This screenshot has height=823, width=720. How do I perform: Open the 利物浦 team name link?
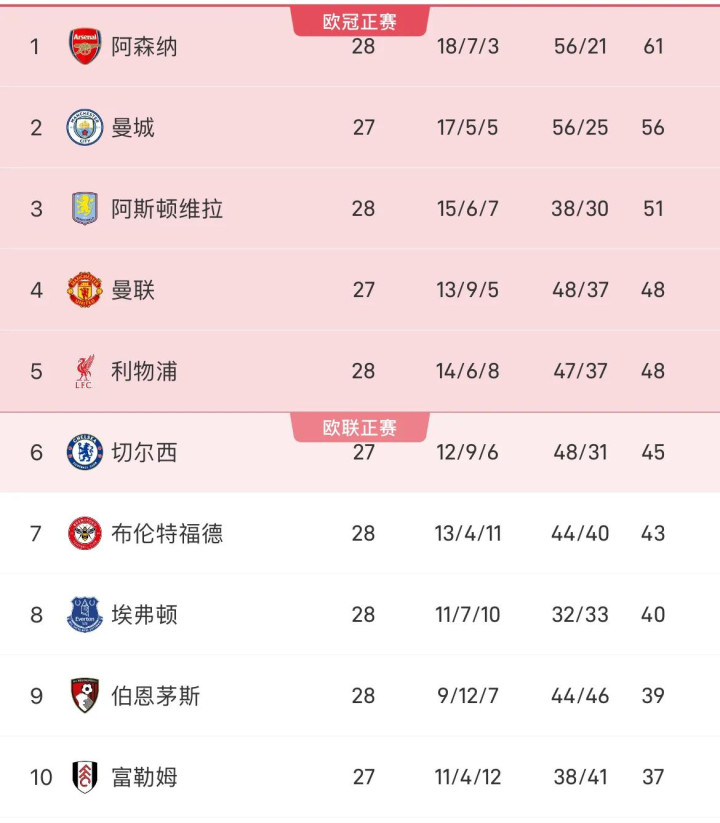[144, 372]
